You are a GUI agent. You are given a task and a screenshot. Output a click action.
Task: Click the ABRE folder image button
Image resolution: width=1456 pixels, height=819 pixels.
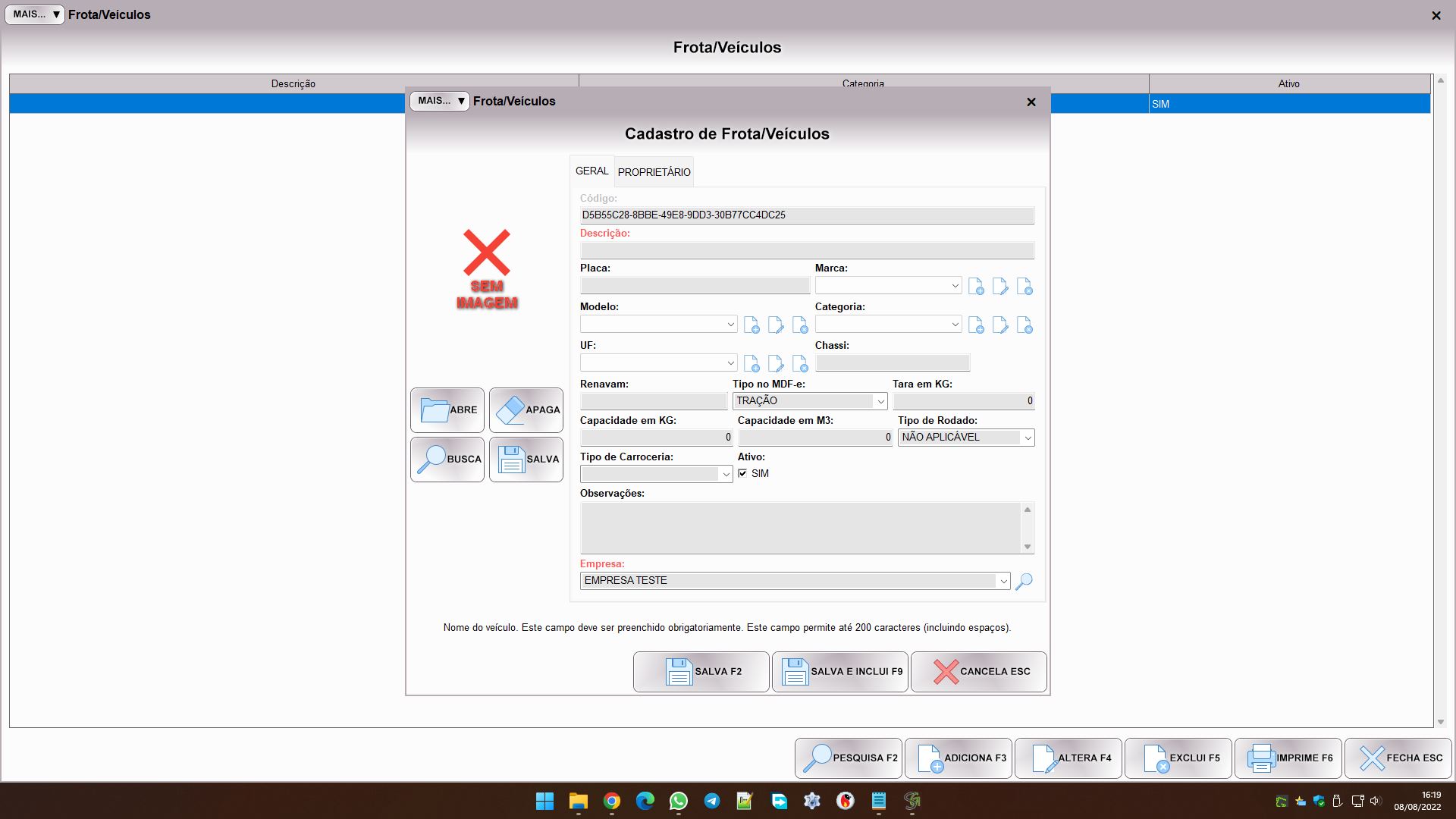pos(447,410)
